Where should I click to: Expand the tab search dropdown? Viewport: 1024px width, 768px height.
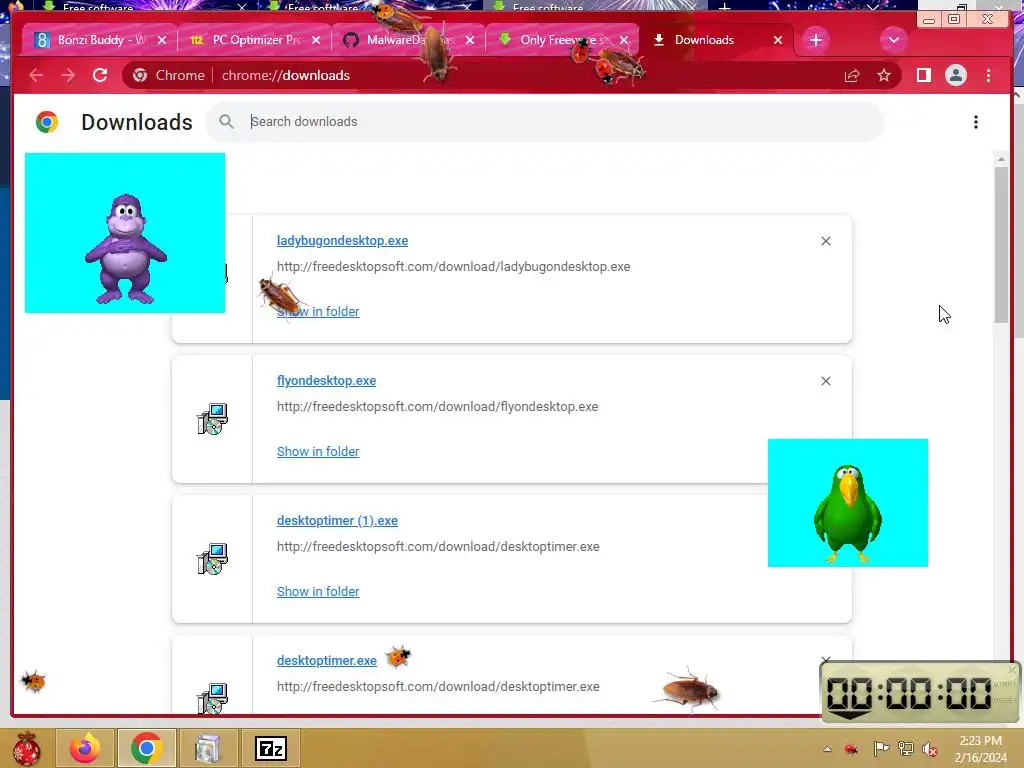point(893,40)
